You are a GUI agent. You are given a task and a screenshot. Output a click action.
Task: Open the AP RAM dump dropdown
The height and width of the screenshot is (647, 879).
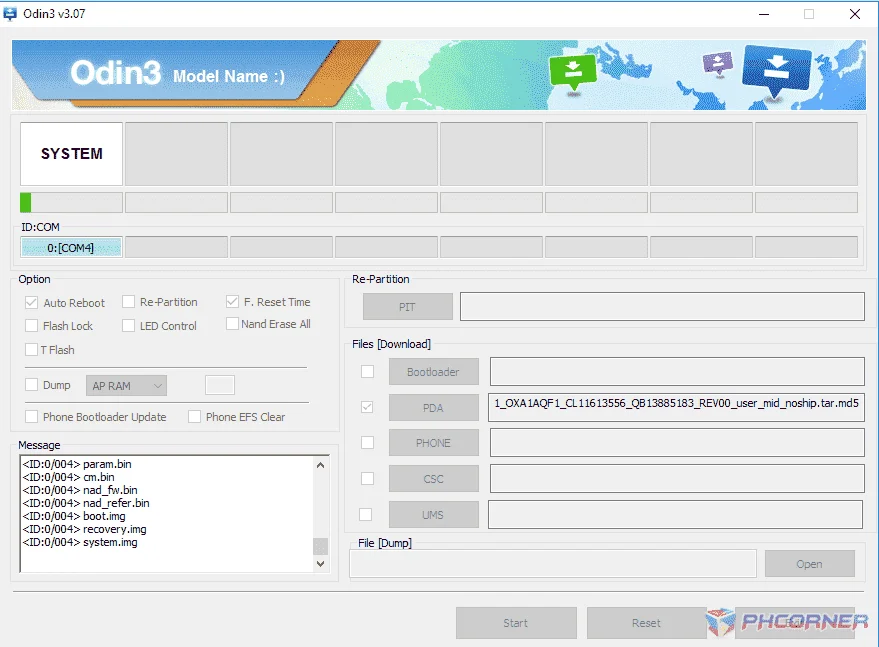pyautogui.click(x=126, y=386)
